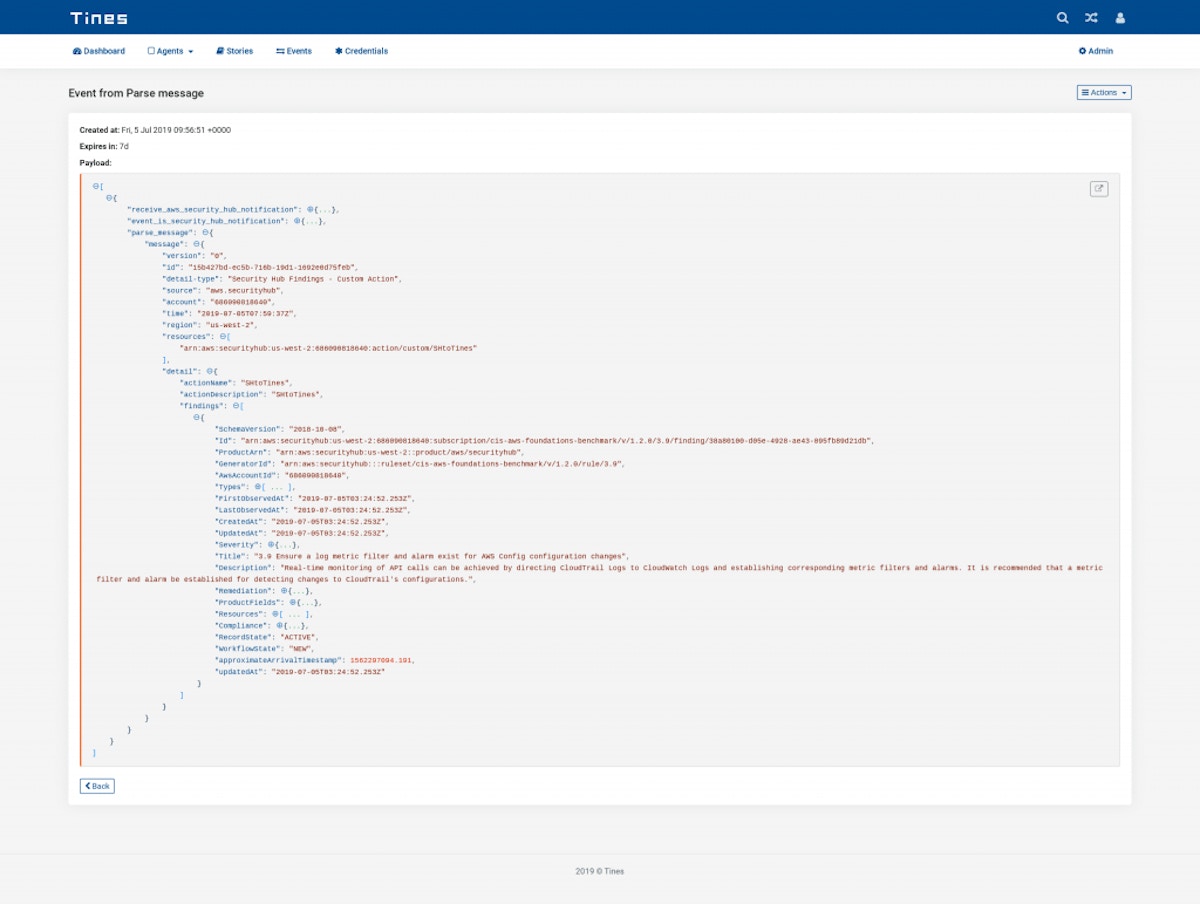Click the search magnifier icon in header
This screenshot has height=904, width=1200.
click(1062, 18)
